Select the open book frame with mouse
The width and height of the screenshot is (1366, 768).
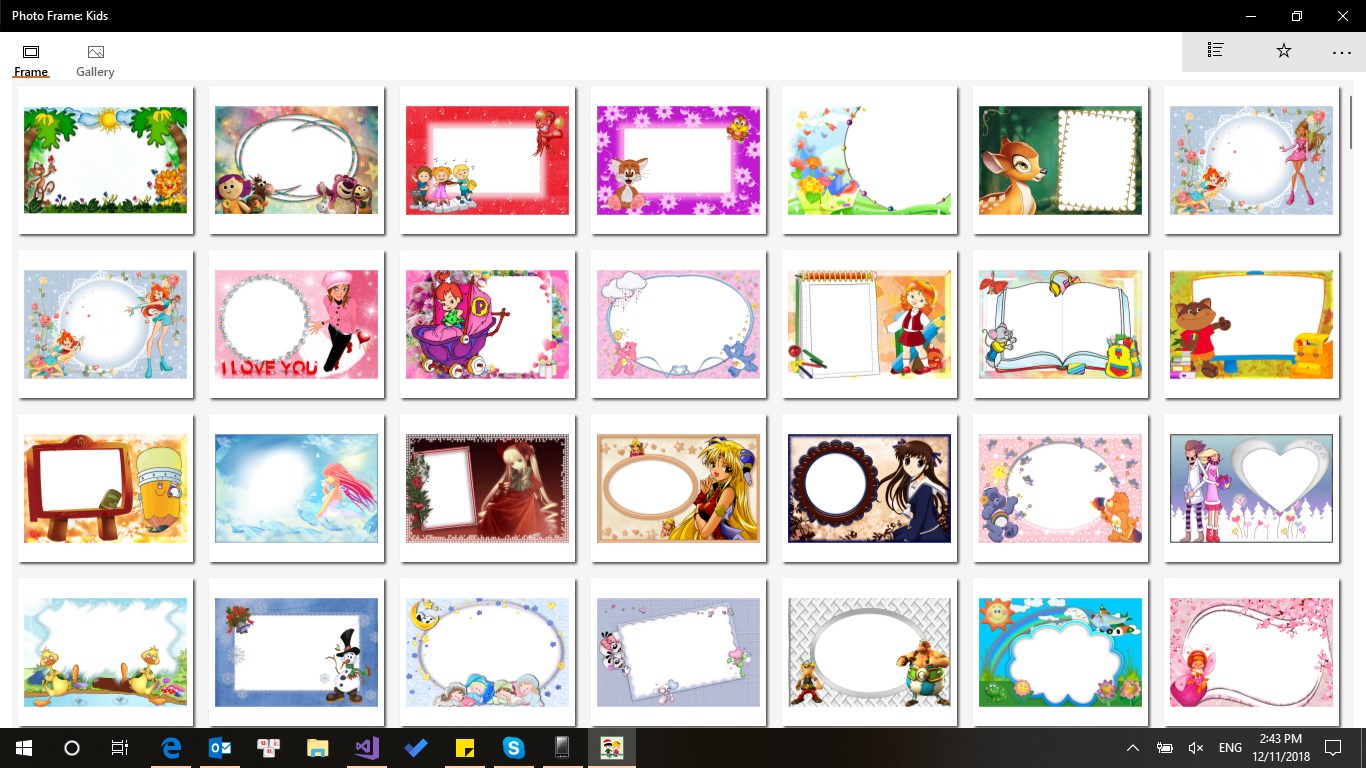click(1061, 324)
